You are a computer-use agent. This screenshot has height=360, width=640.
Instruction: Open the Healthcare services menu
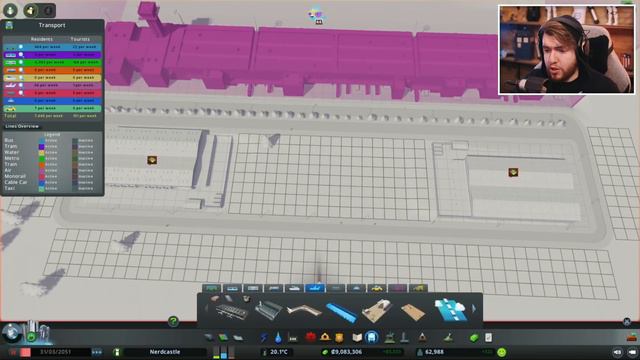point(311,338)
